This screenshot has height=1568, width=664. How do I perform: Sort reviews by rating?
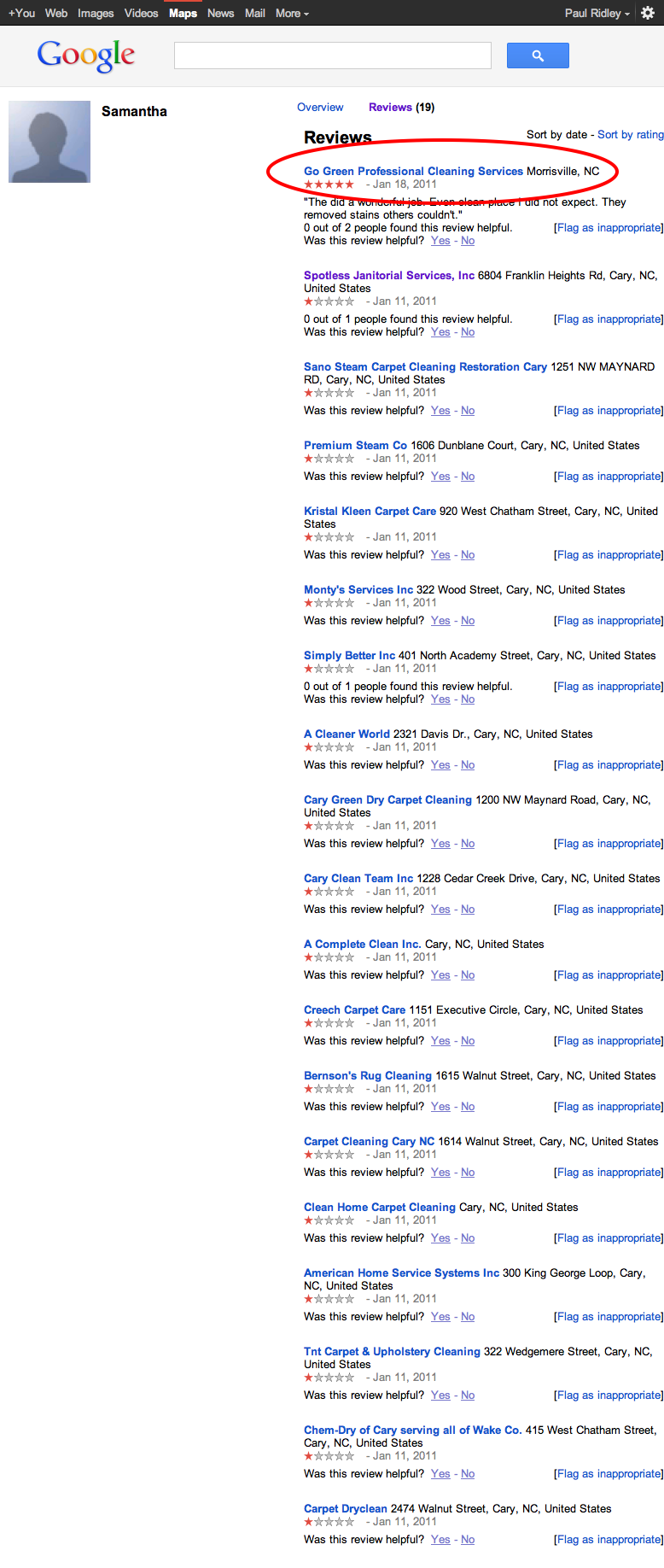[x=630, y=135]
